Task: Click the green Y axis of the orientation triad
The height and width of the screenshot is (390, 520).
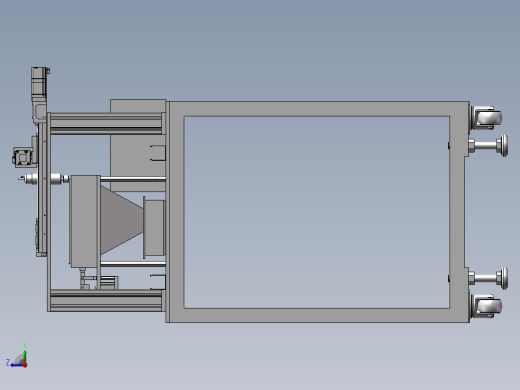Action: [25, 355]
